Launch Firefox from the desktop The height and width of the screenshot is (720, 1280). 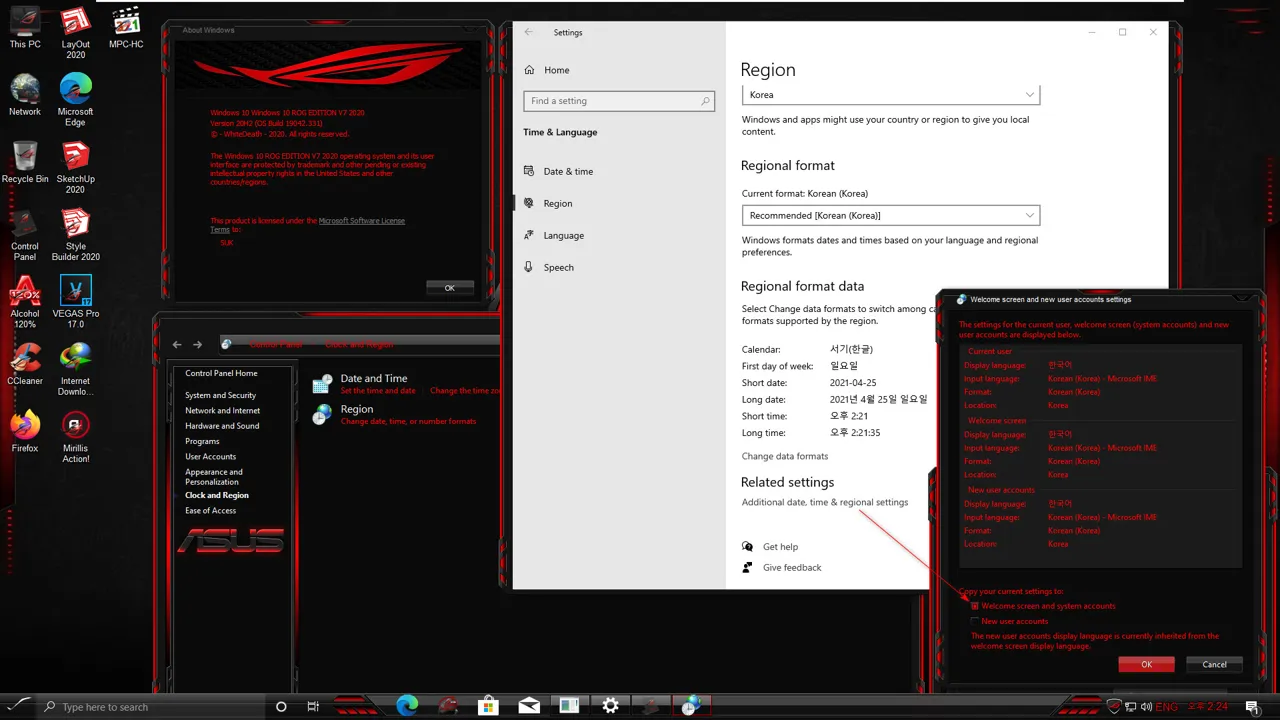(25, 431)
